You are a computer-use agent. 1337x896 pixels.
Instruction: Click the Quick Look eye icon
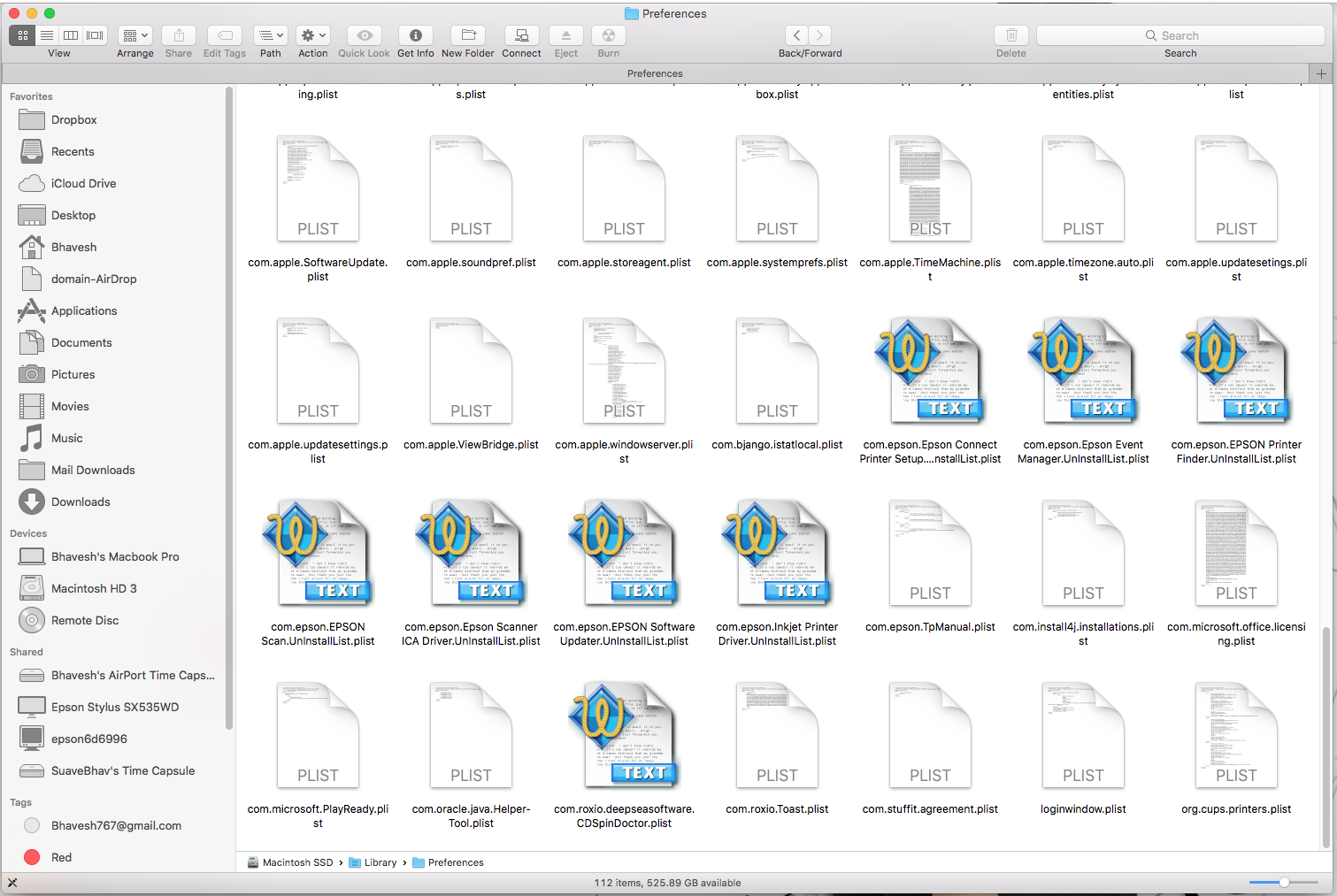point(365,35)
